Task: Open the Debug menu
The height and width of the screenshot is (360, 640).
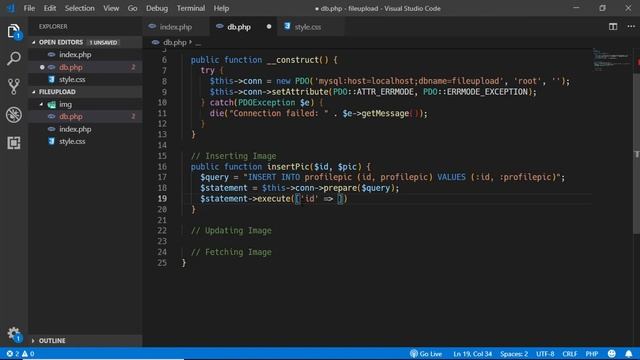Action: pos(157,8)
